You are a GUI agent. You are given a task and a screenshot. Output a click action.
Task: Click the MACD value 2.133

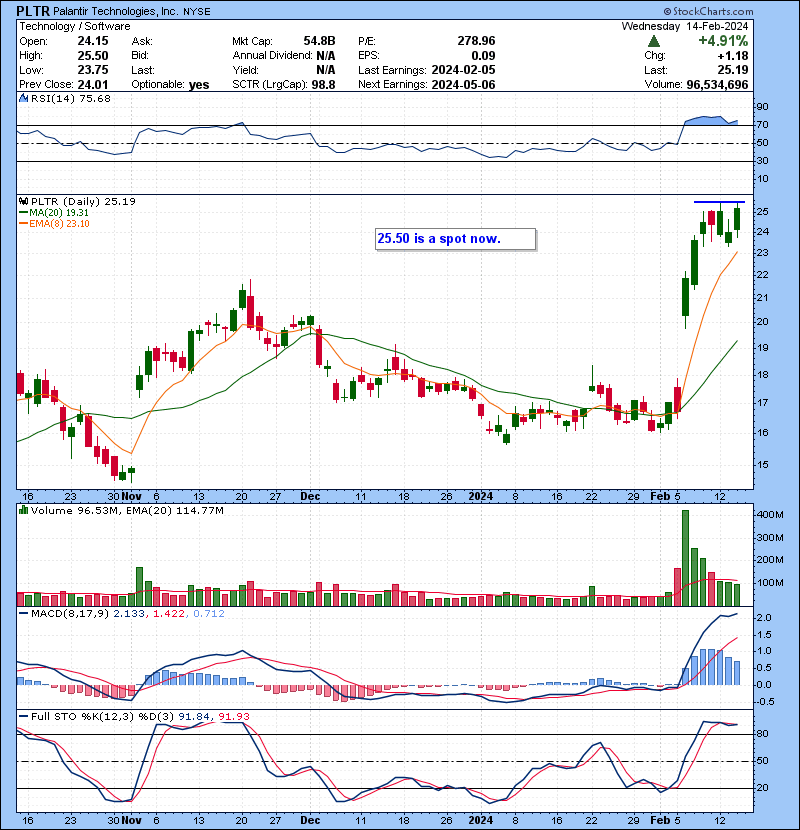tap(129, 614)
